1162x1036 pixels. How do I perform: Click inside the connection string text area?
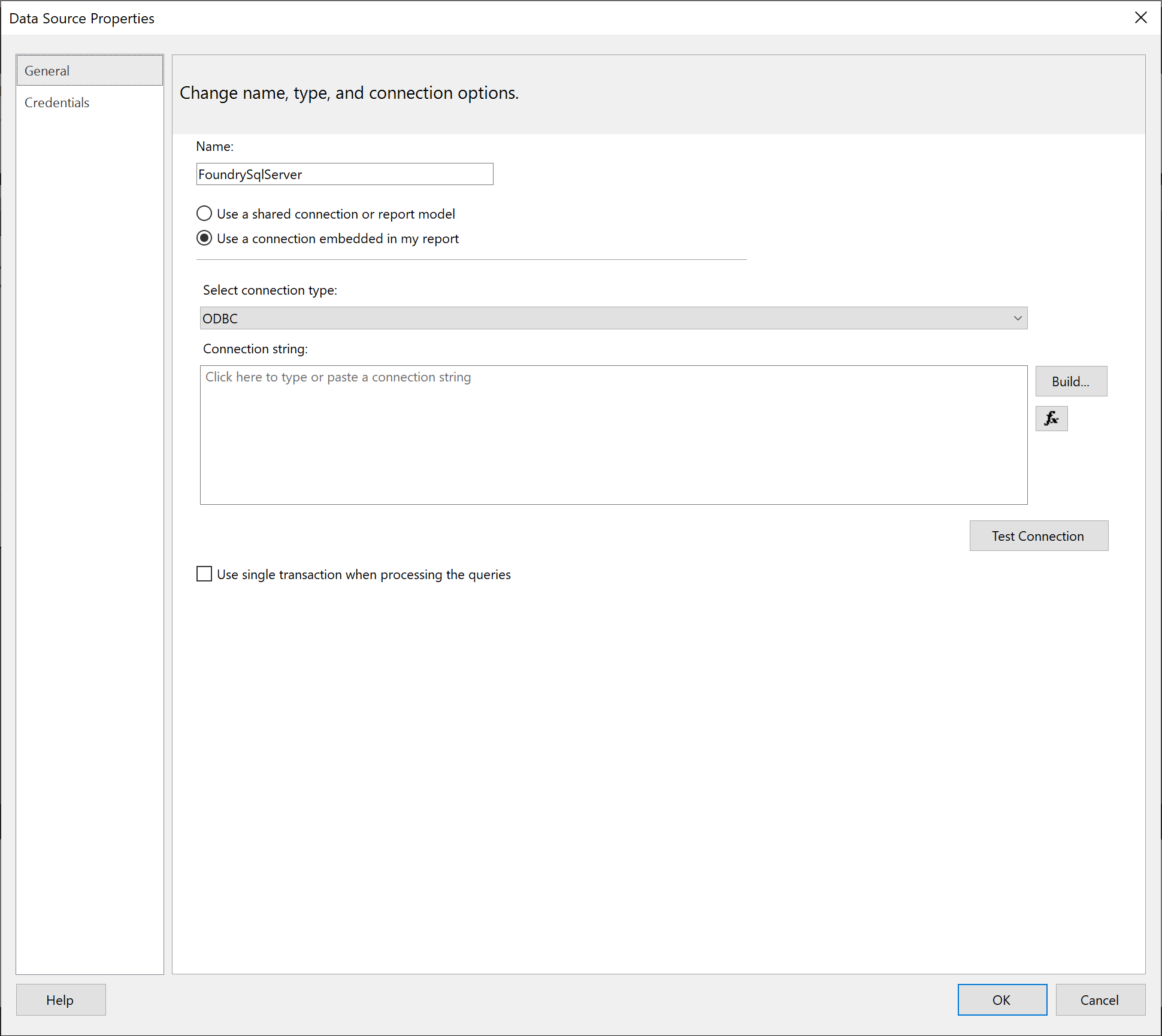613,435
